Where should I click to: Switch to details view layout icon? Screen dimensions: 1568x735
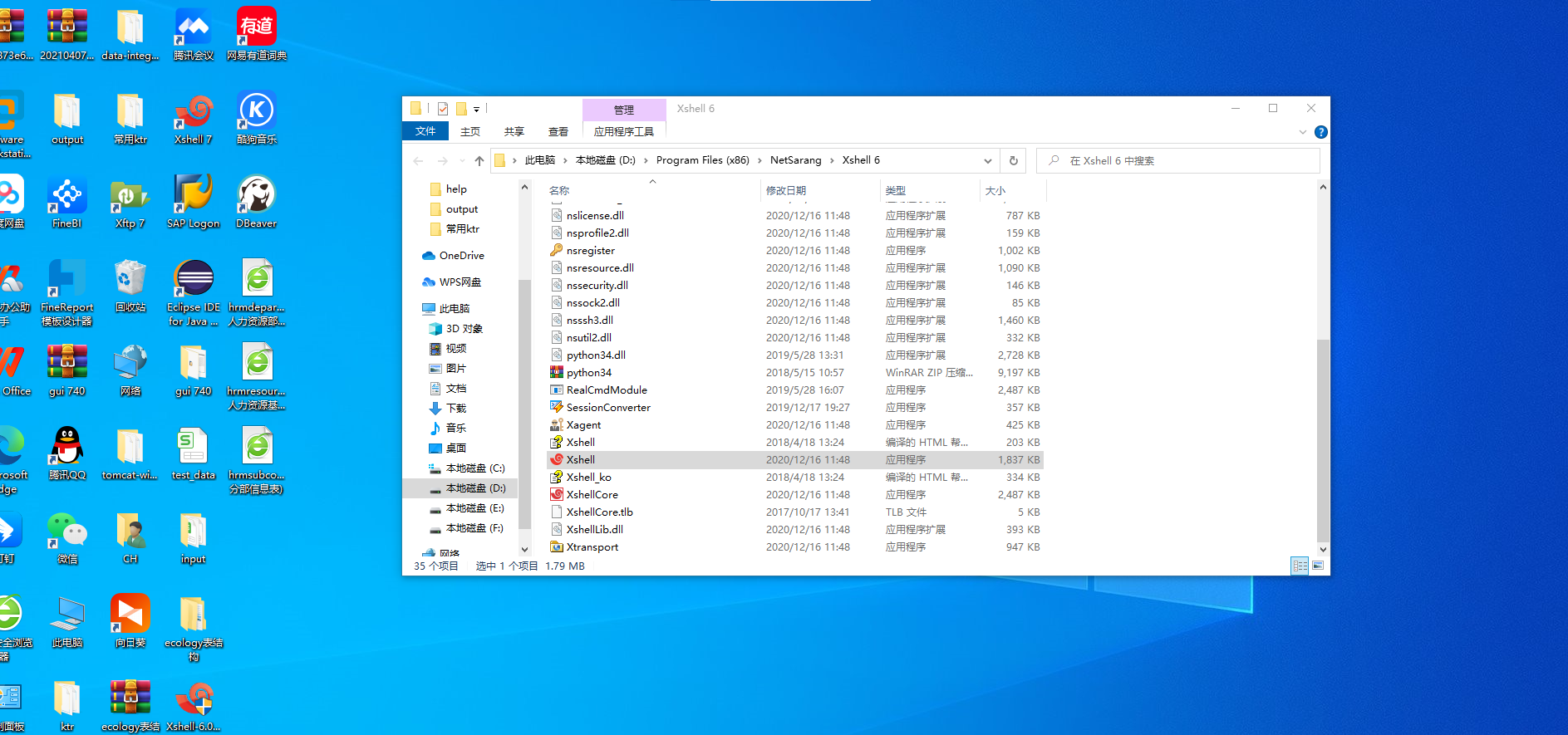1300,566
